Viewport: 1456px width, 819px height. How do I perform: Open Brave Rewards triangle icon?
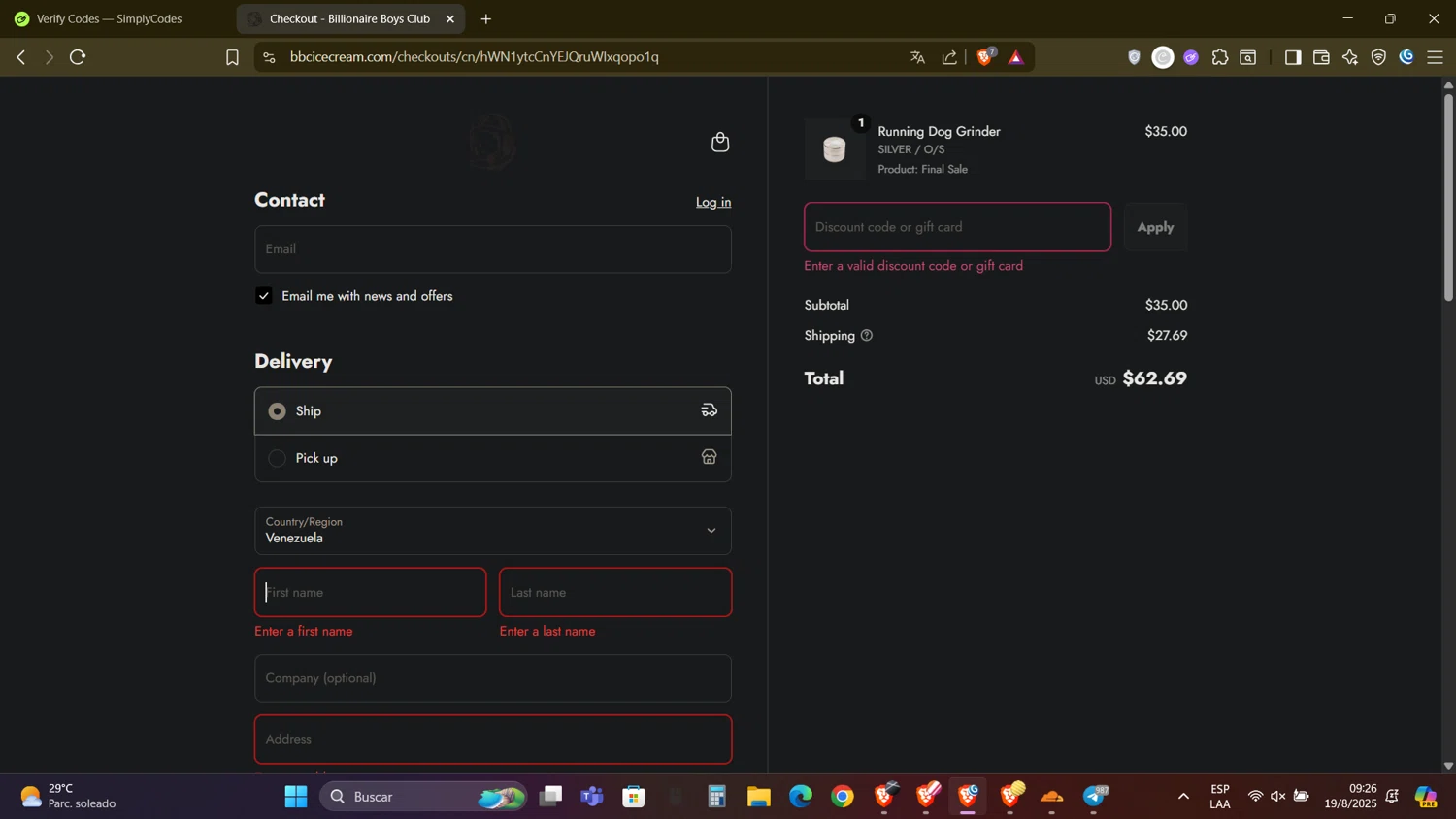(1016, 58)
